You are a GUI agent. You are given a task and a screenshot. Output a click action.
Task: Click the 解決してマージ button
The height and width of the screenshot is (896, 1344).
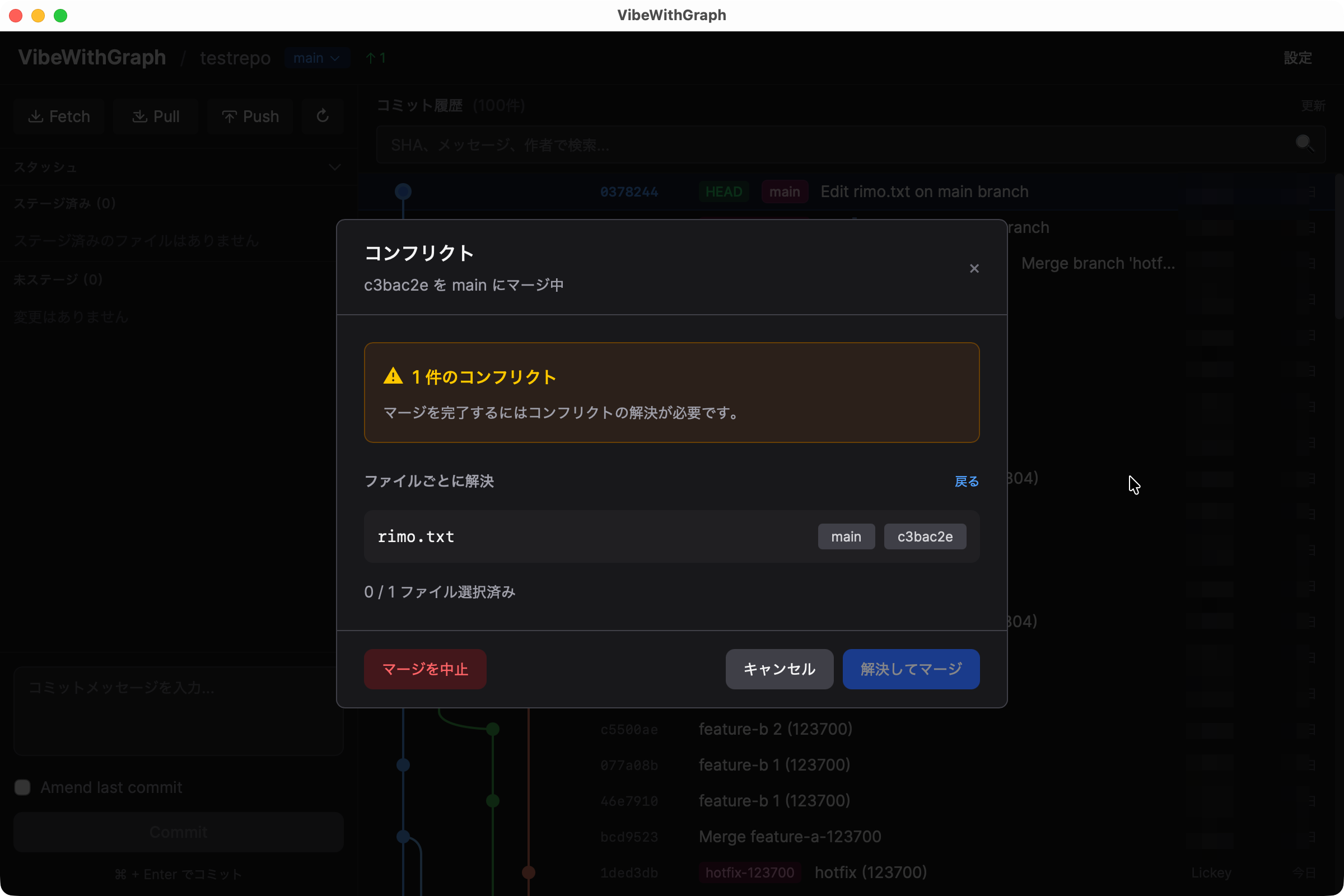[911, 669]
